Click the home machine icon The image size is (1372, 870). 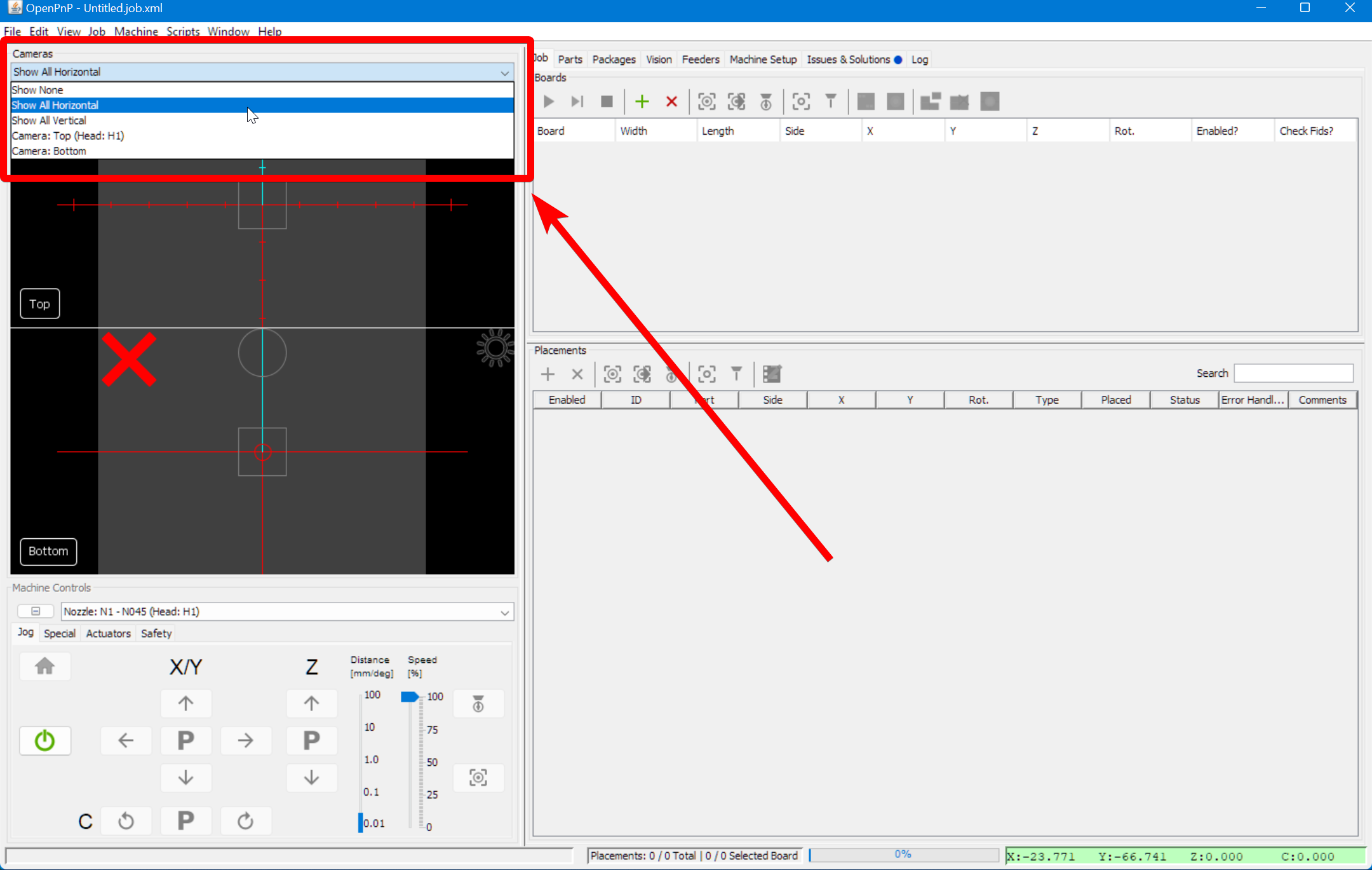tap(44, 667)
